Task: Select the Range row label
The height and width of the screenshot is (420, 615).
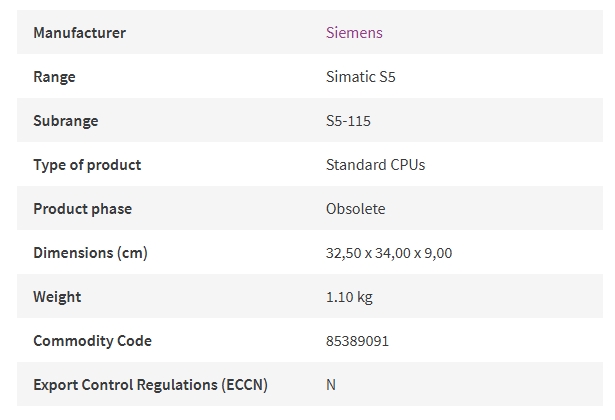Action: tap(54, 77)
